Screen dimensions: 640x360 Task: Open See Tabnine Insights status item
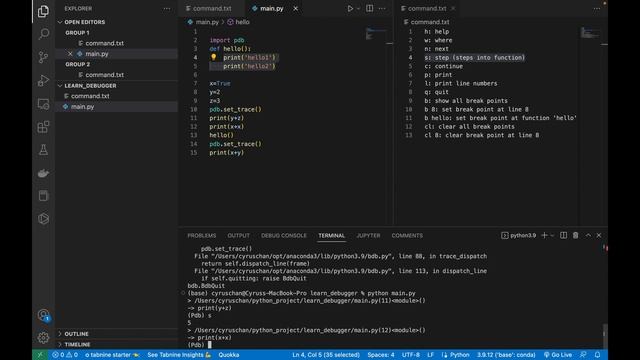pos(179,355)
